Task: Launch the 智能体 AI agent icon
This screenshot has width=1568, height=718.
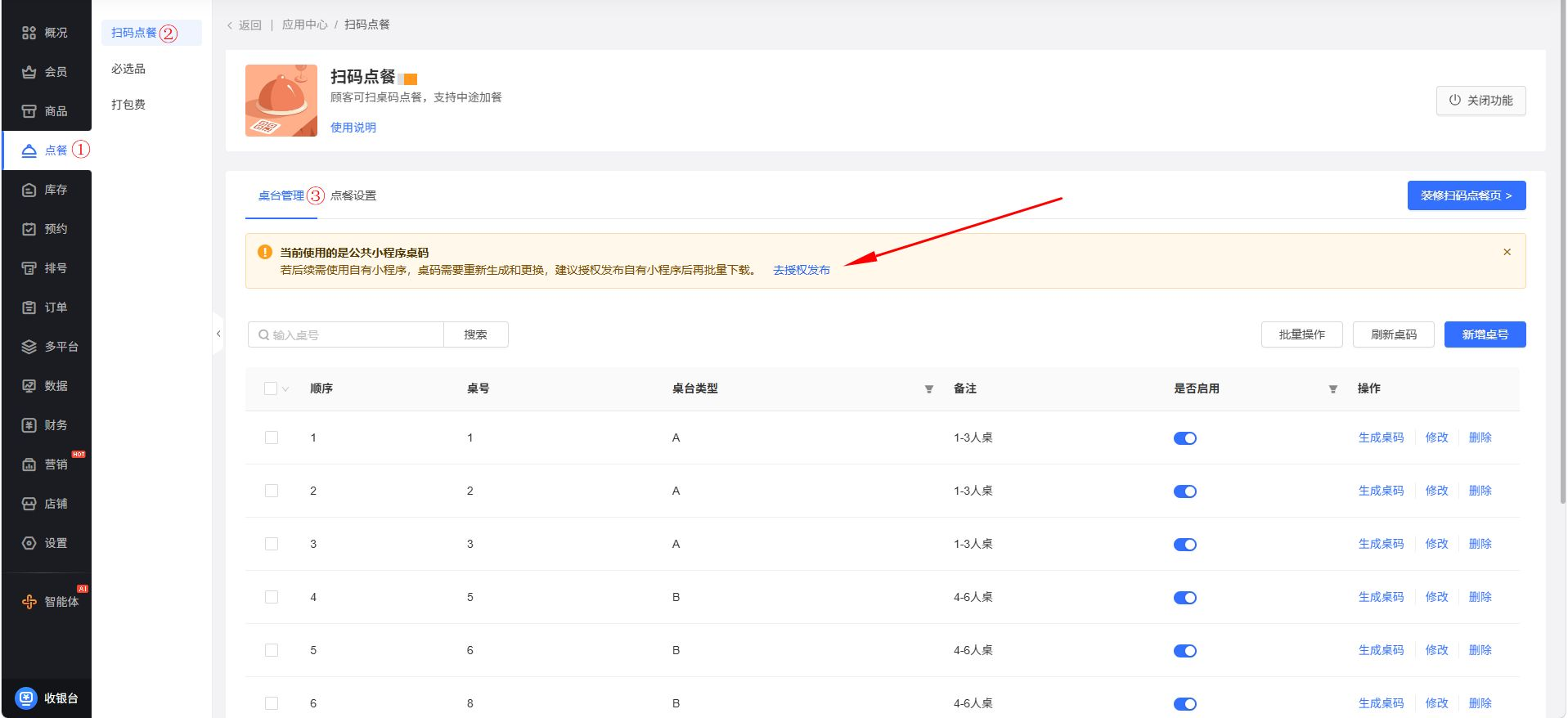Action: 29,602
